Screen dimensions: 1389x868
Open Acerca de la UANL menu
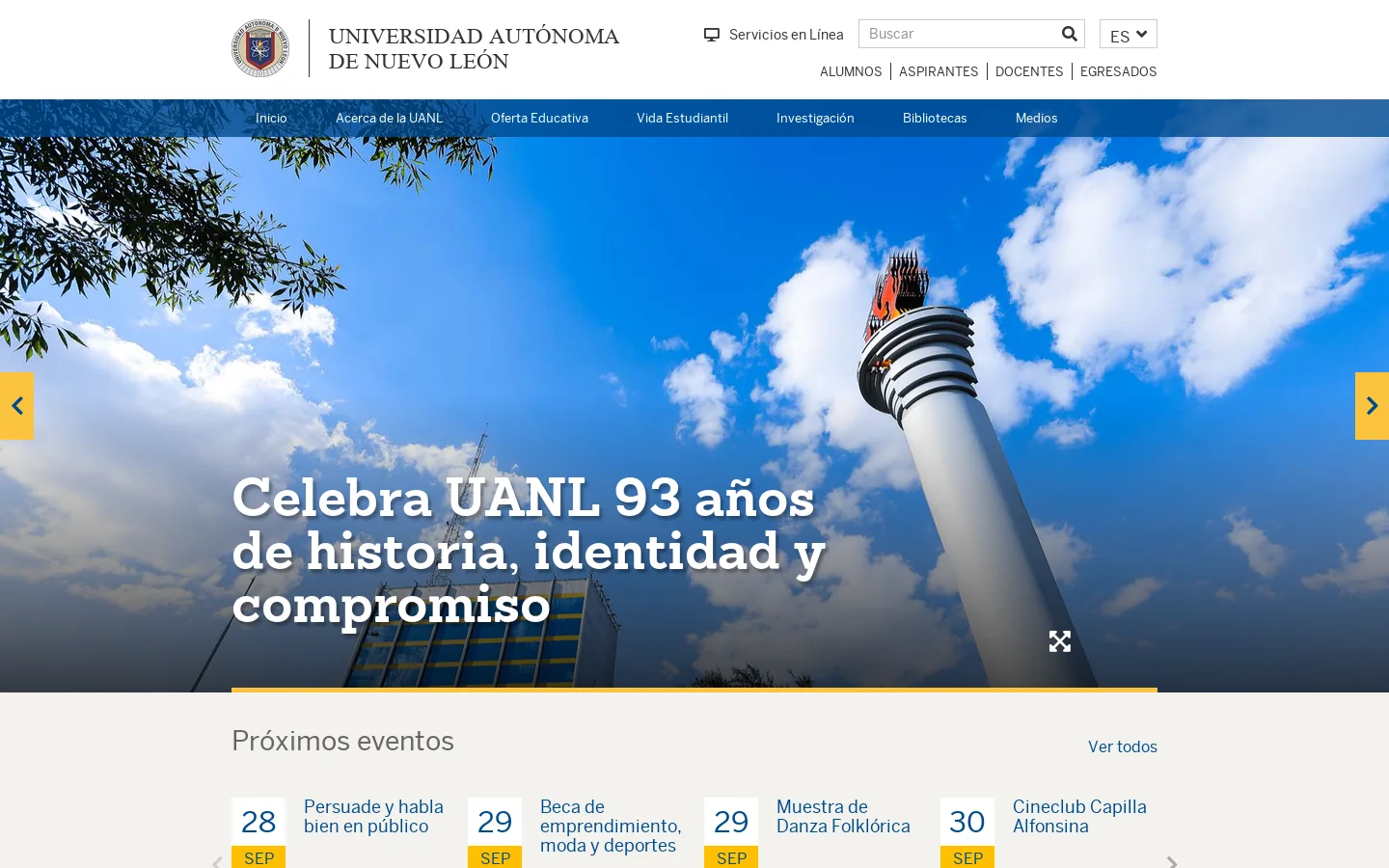pyautogui.click(x=390, y=118)
